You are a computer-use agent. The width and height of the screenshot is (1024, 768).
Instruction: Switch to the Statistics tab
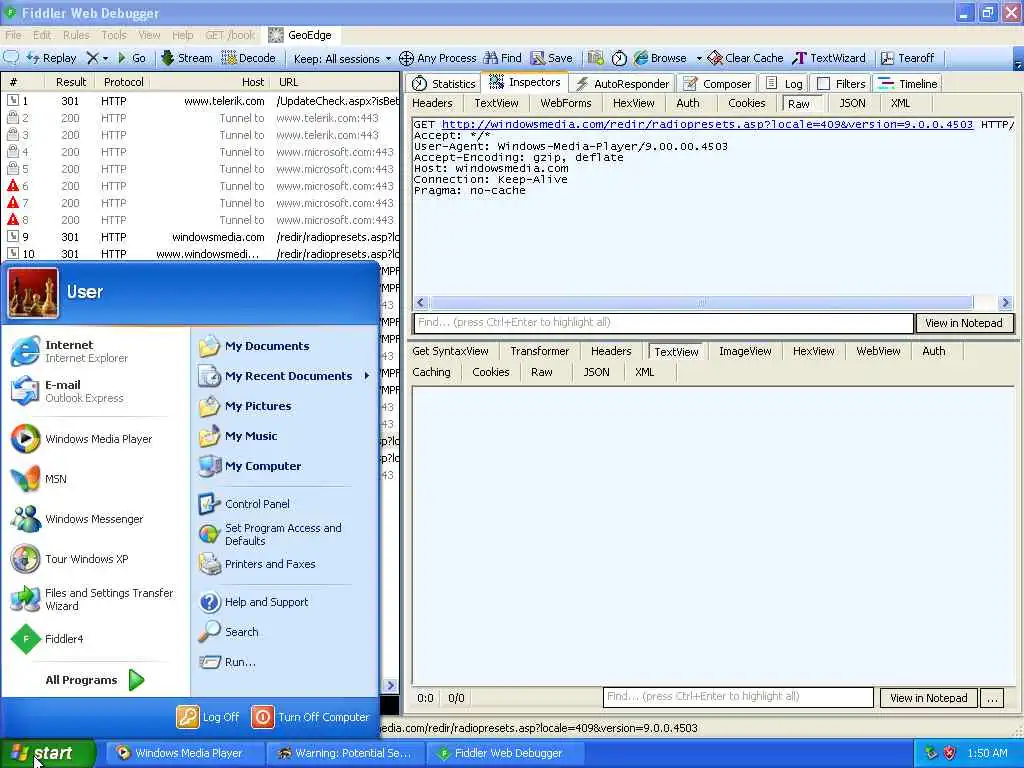444,84
